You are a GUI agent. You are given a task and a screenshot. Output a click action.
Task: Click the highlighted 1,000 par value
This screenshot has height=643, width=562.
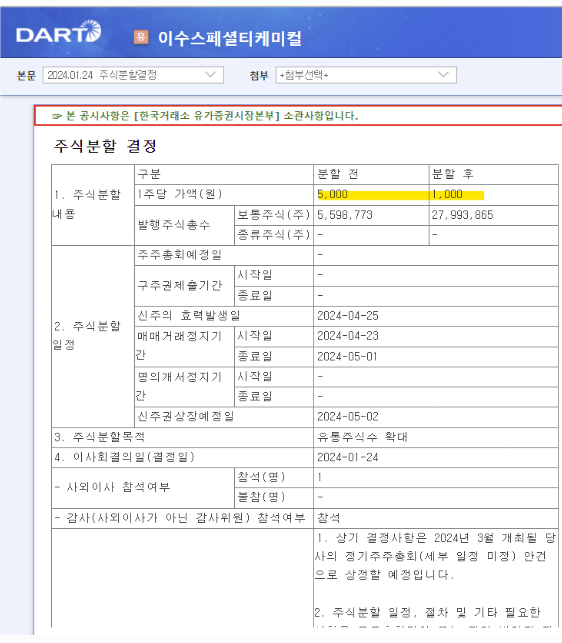447,194
